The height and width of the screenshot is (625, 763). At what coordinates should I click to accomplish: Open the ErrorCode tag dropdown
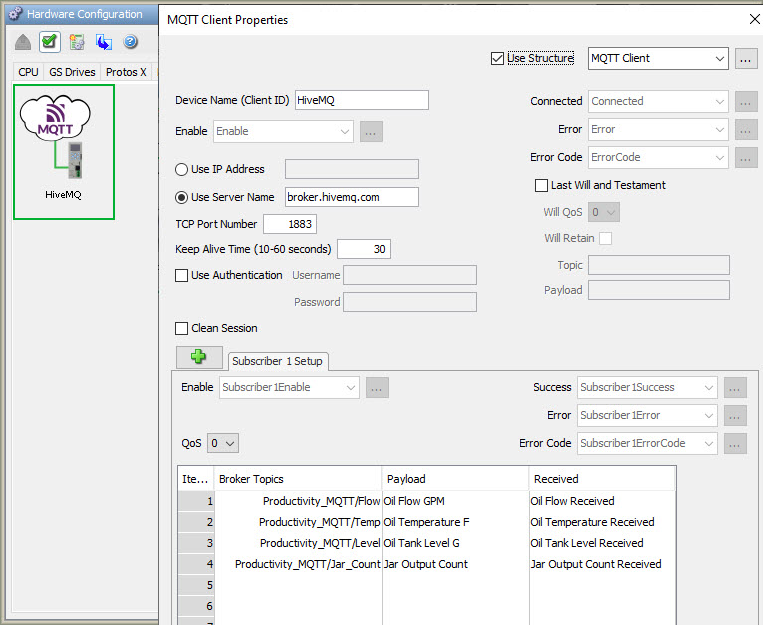pos(658,157)
